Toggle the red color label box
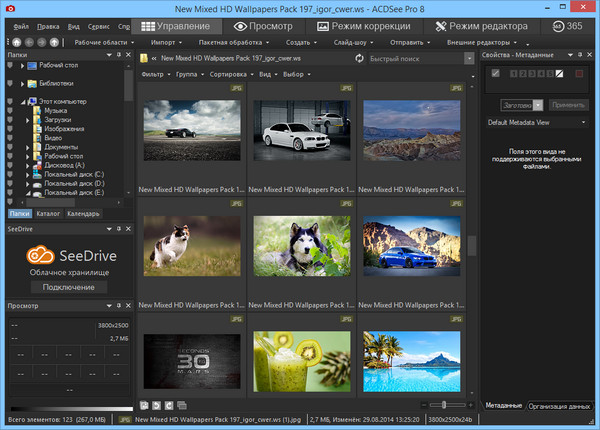The image size is (600, 430). click(579, 75)
